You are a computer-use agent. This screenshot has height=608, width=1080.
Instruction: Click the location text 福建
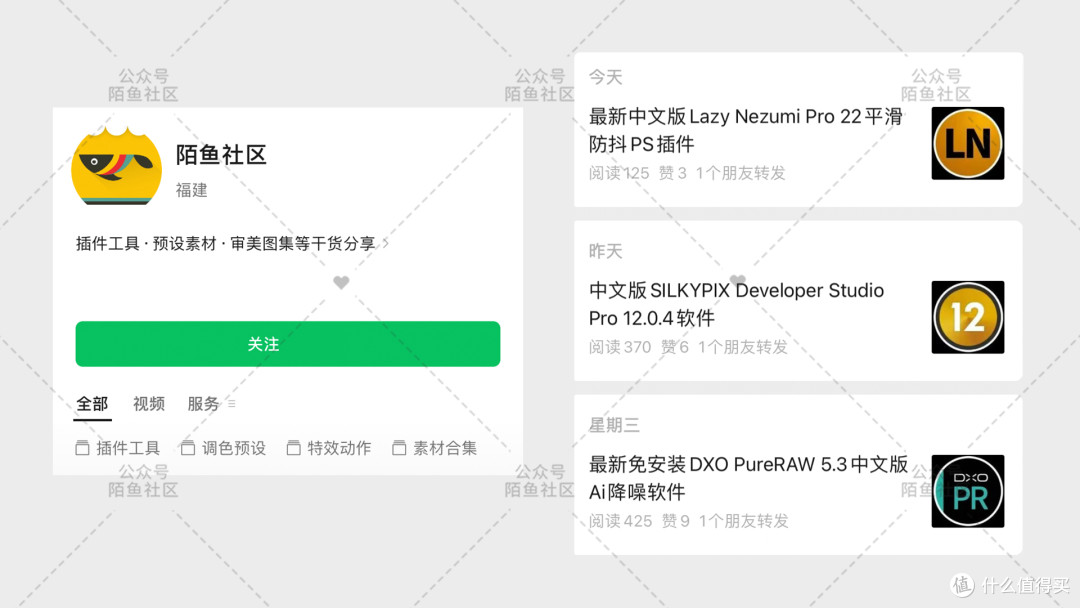click(191, 190)
